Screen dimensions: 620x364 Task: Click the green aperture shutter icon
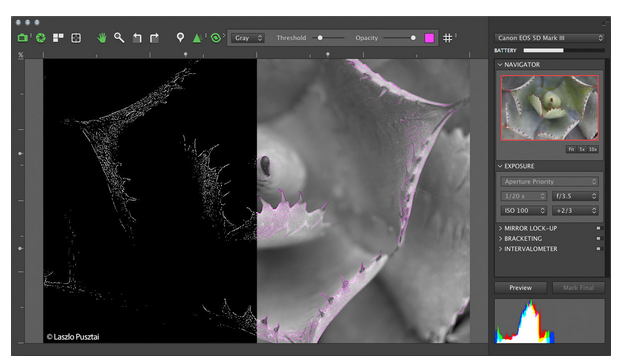(40, 38)
